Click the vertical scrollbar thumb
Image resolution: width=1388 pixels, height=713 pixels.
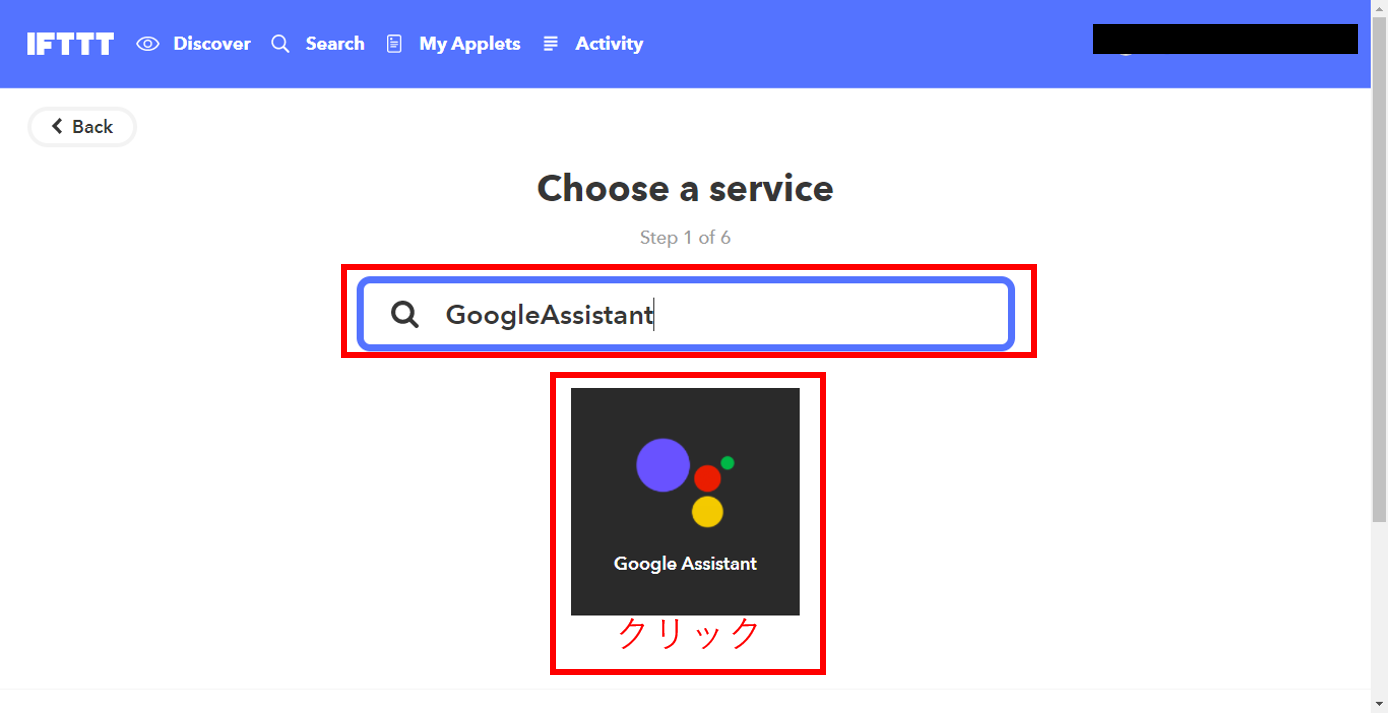[1379, 270]
